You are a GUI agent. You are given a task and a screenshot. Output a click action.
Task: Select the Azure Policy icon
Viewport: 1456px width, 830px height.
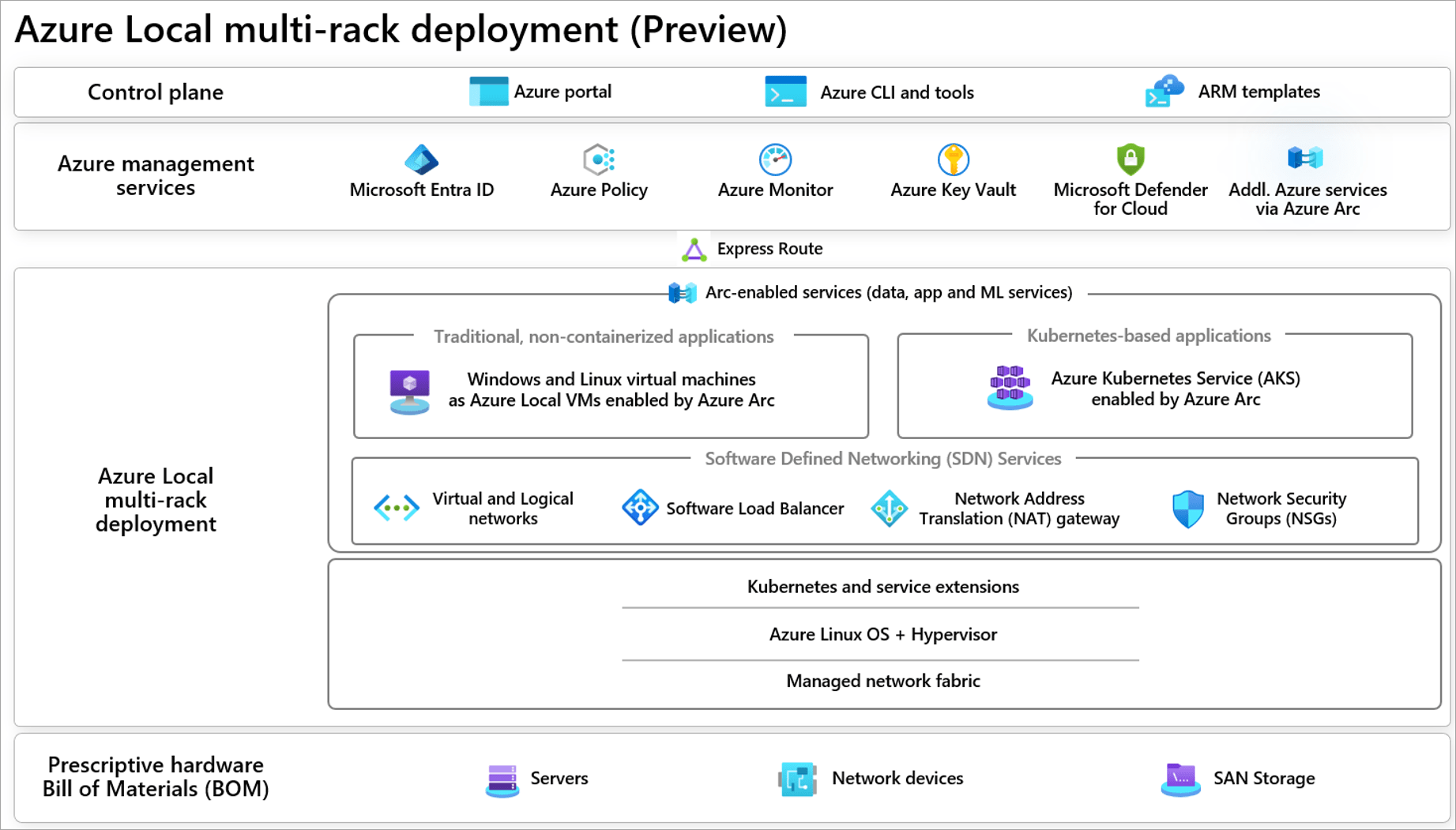click(599, 160)
